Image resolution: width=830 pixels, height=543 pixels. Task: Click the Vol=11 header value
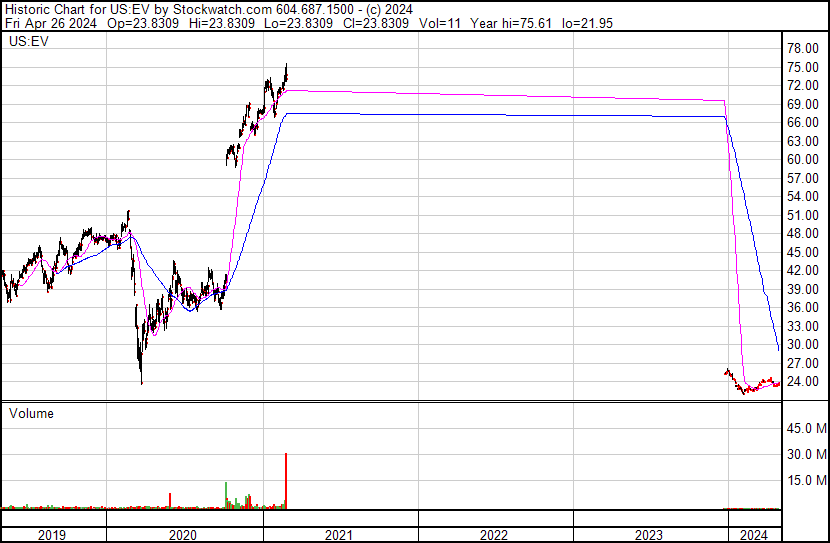(440, 23)
